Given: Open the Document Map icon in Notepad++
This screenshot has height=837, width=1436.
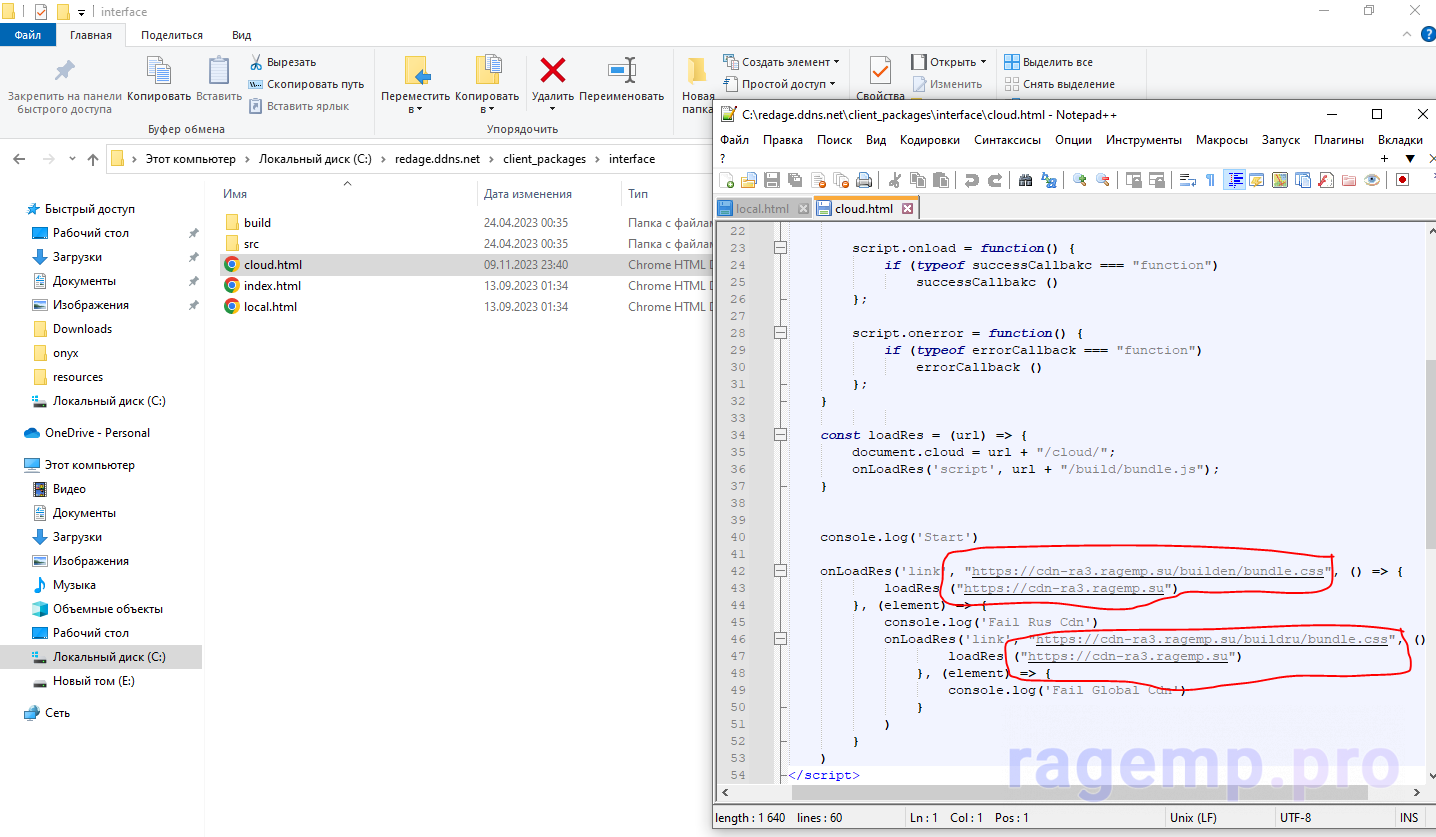Looking at the screenshot, I should coord(1279,180).
